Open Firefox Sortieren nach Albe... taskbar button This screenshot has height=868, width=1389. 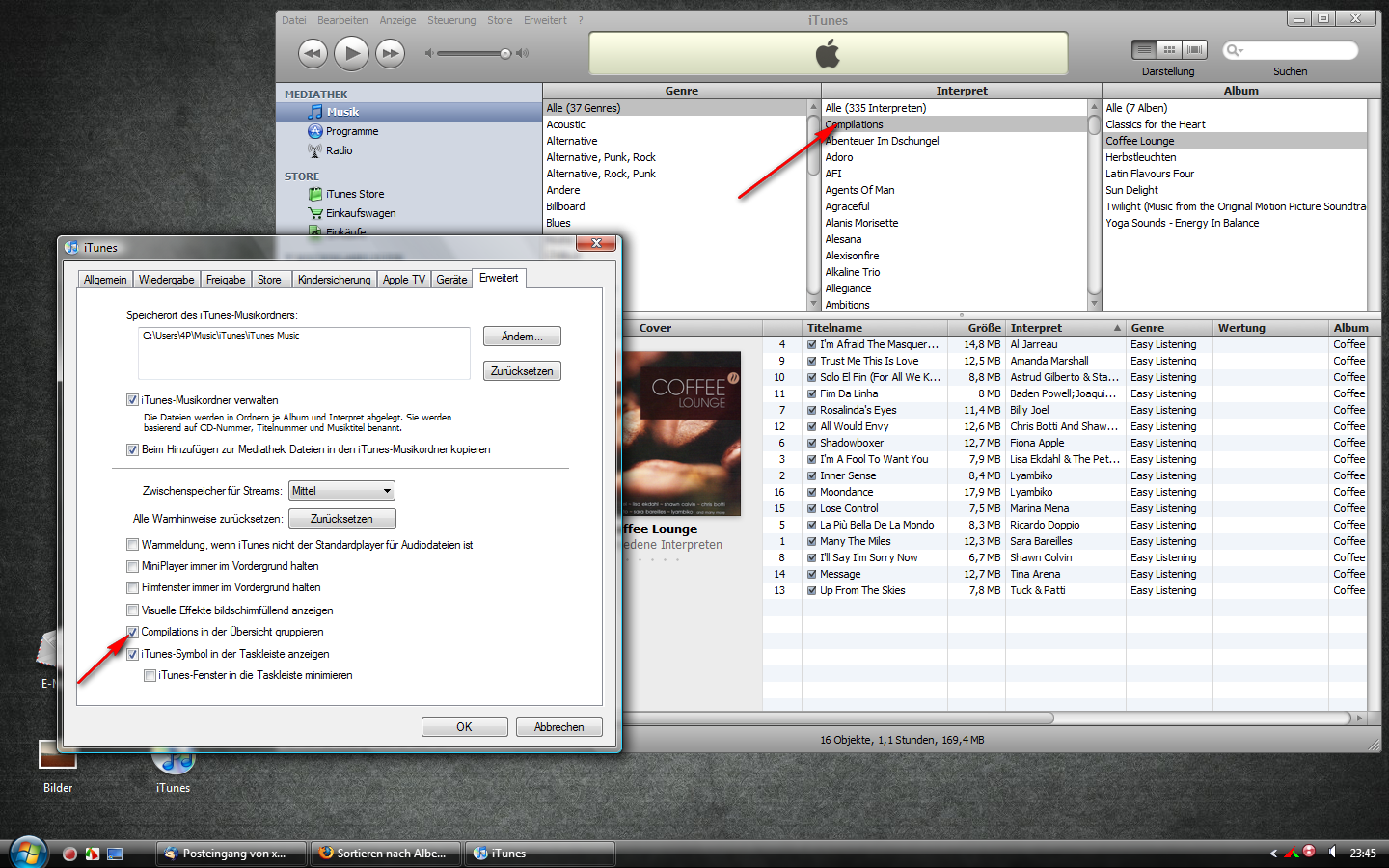[386, 854]
